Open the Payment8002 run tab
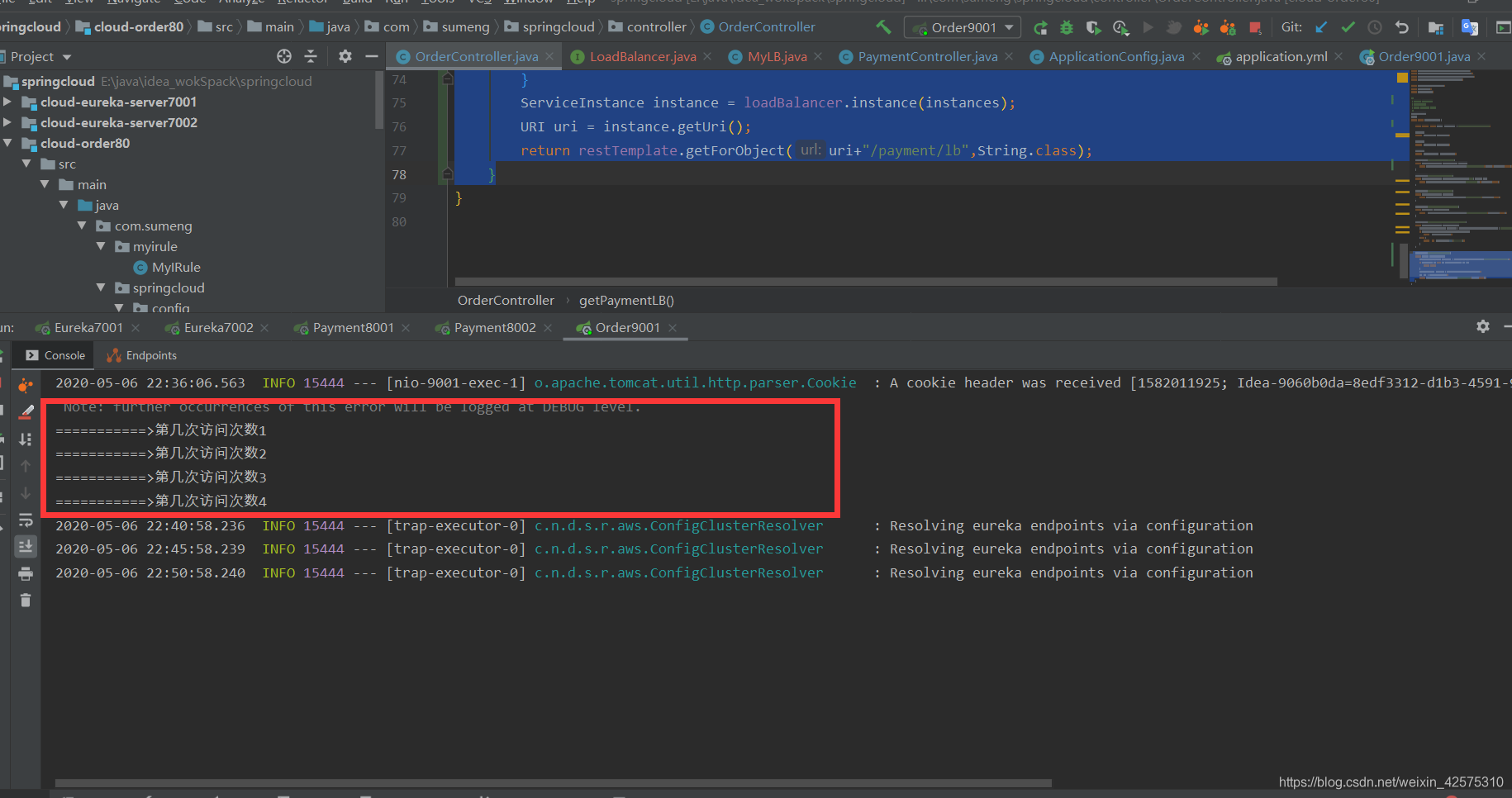 point(494,328)
